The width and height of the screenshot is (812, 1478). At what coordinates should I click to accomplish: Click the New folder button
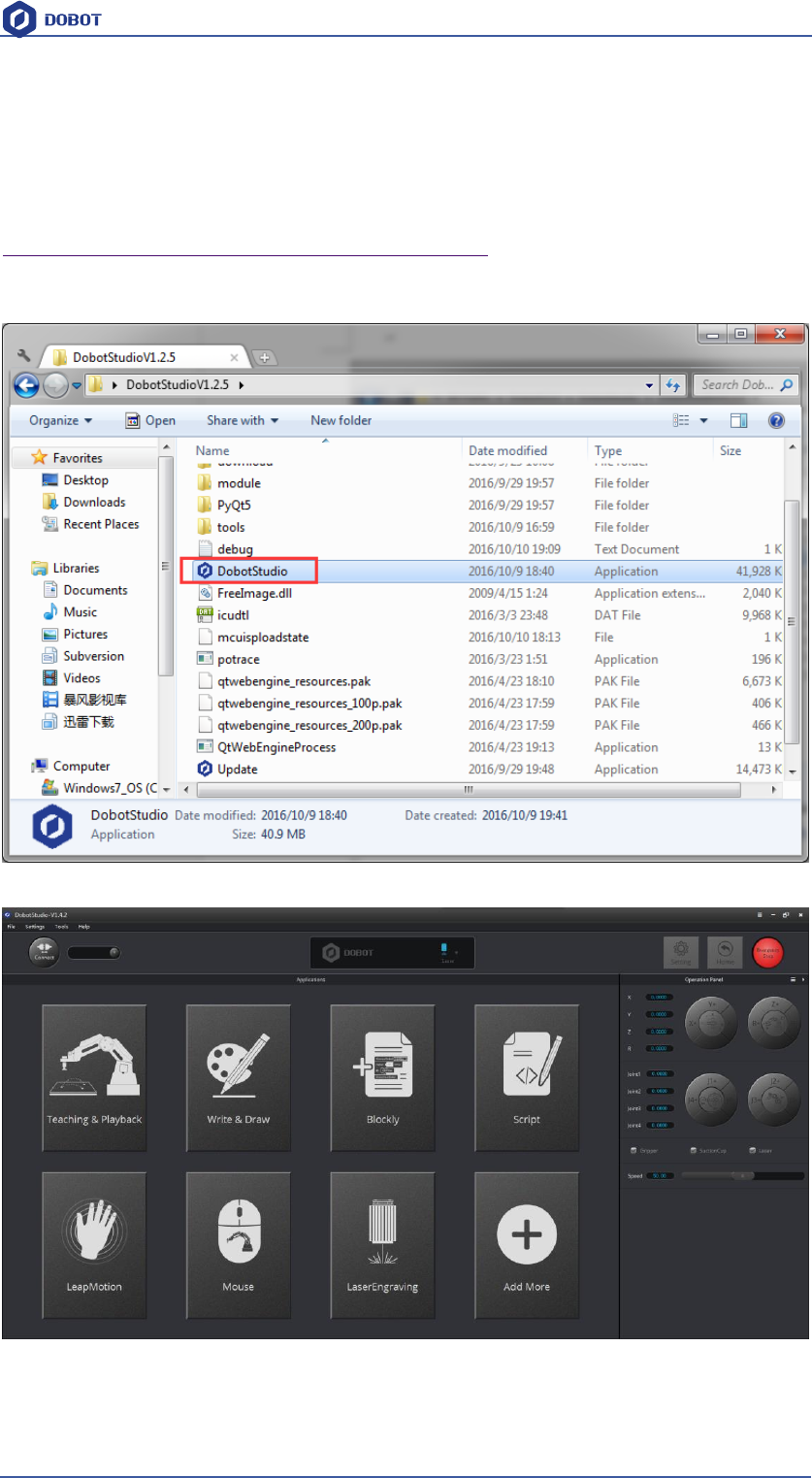pos(341,420)
